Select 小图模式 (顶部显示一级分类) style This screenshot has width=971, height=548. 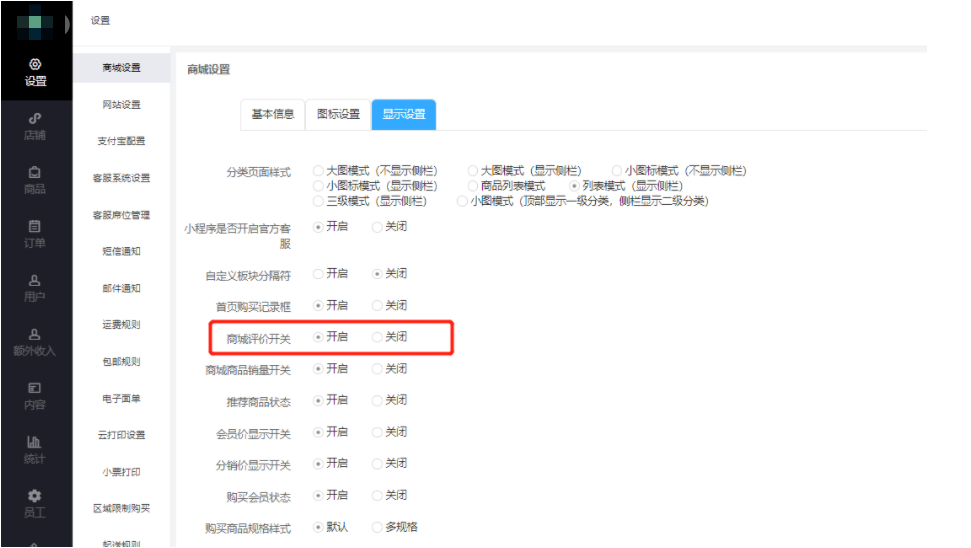click(x=462, y=201)
